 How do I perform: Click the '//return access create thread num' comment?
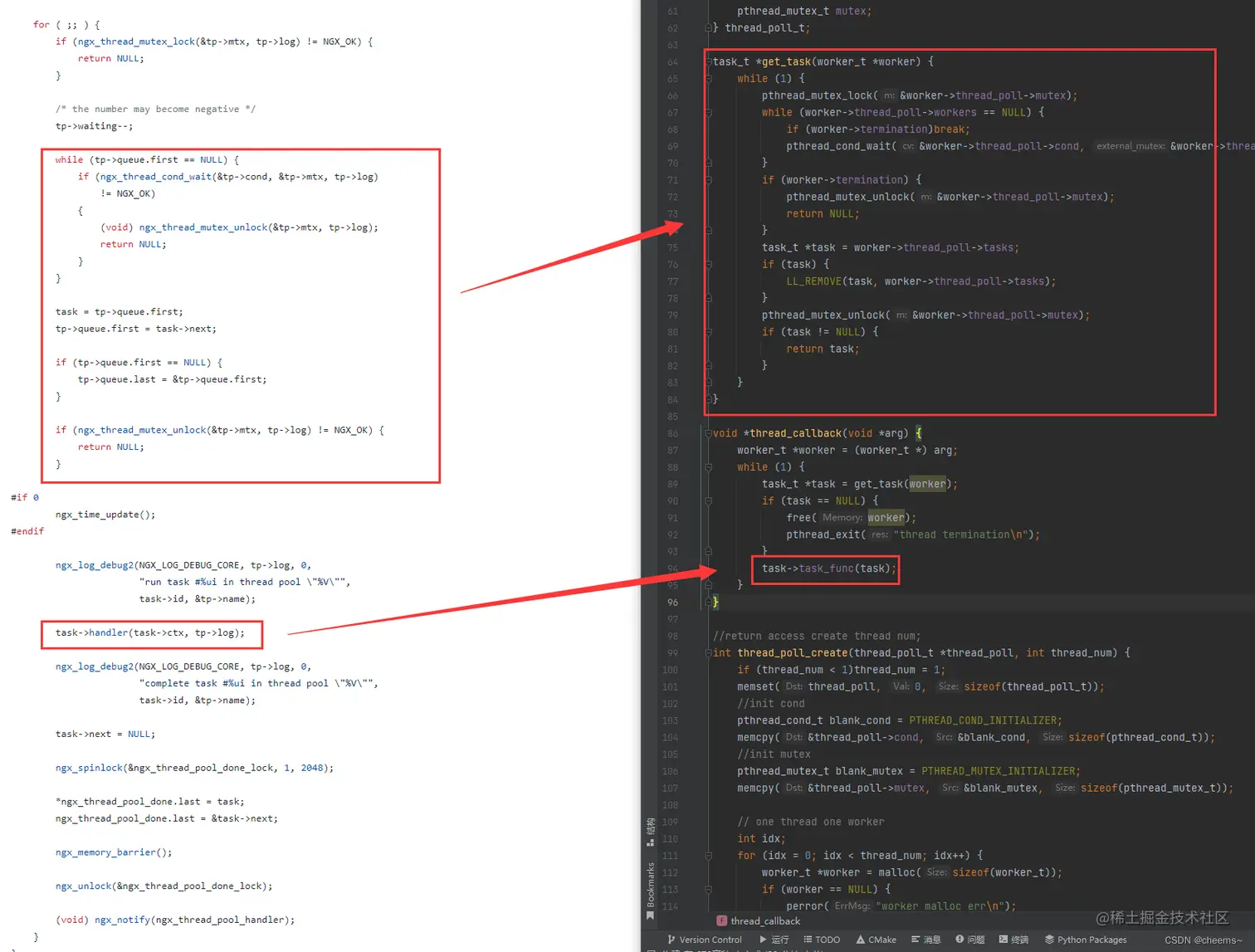click(817, 636)
